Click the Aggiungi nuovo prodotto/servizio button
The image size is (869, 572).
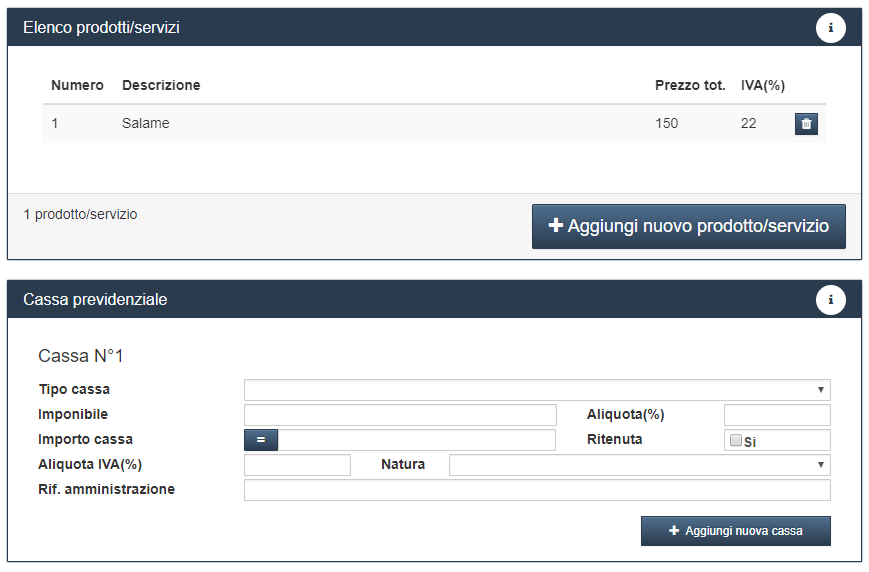[688, 226]
